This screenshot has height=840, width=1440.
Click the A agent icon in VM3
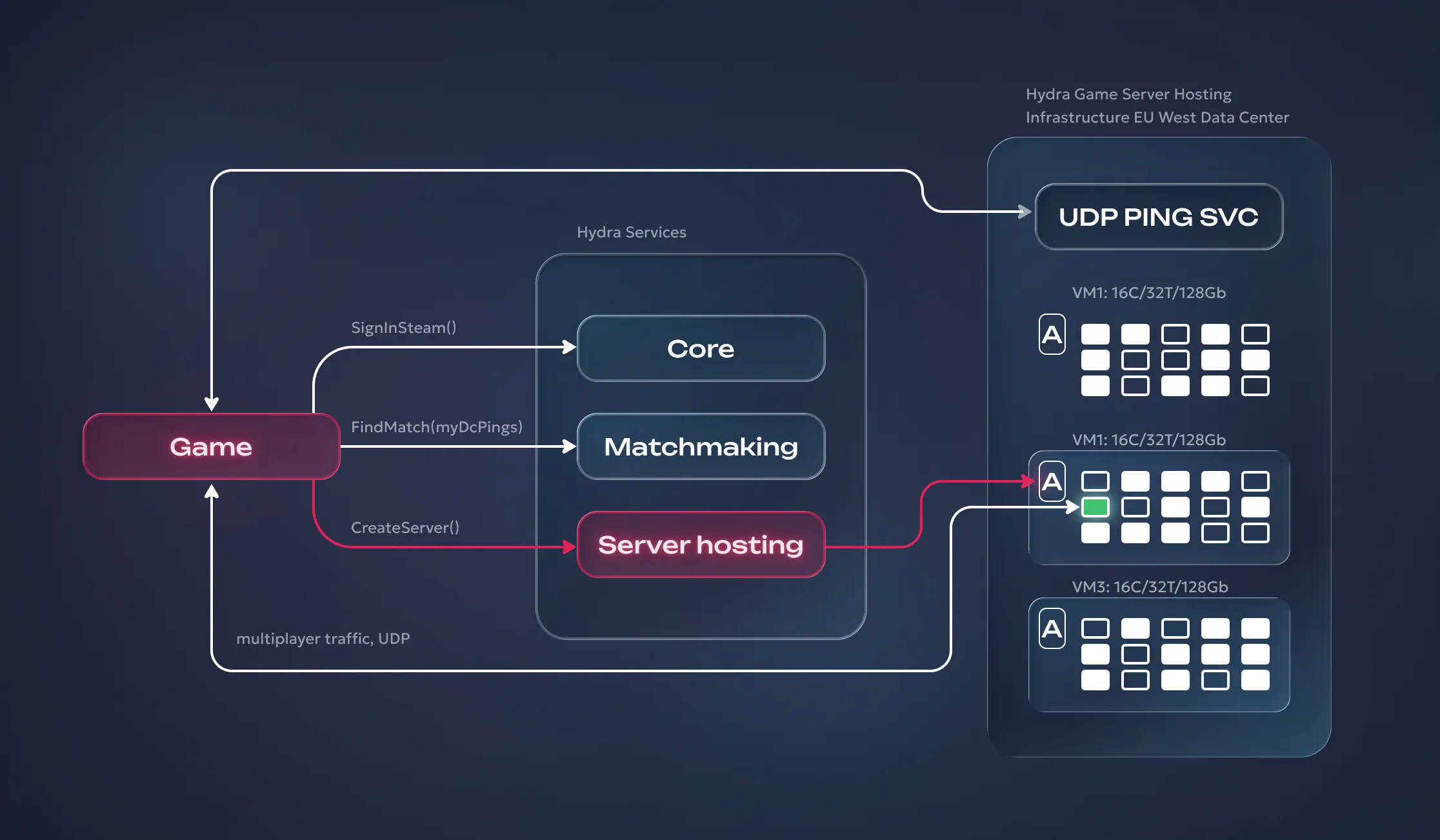(x=1052, y=628)
